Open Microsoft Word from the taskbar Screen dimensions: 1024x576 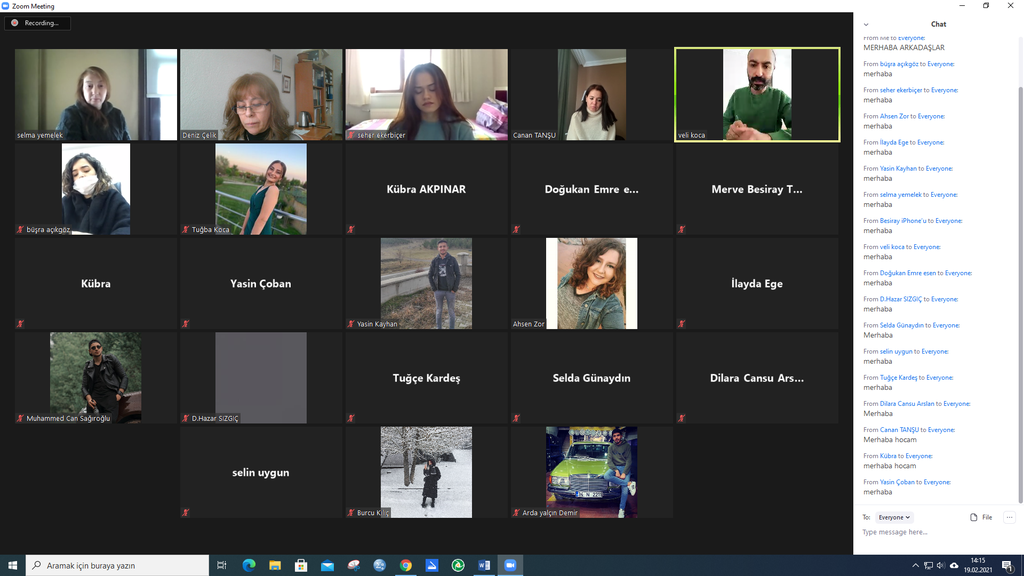click(484, 565)
